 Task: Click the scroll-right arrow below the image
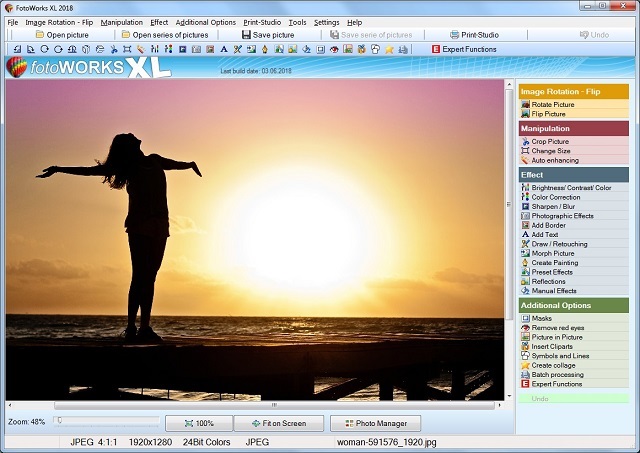[499, 405]
